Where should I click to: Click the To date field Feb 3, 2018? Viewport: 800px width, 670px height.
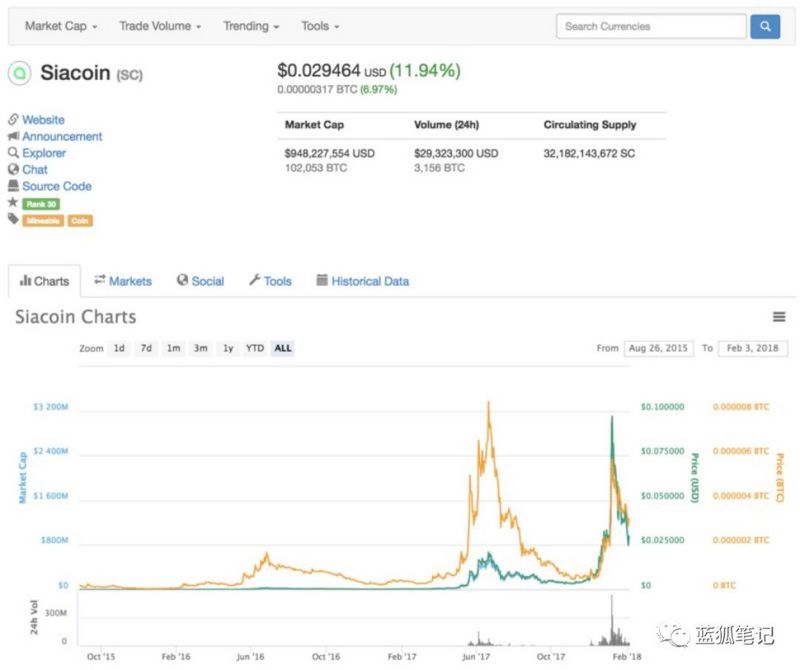tap(753, 349)
